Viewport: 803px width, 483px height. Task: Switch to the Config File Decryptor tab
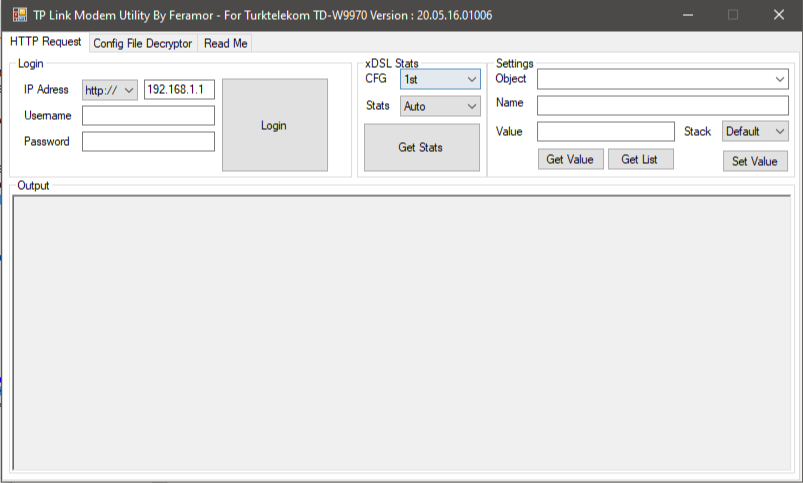pyautogui.click(x=142, y=44)
